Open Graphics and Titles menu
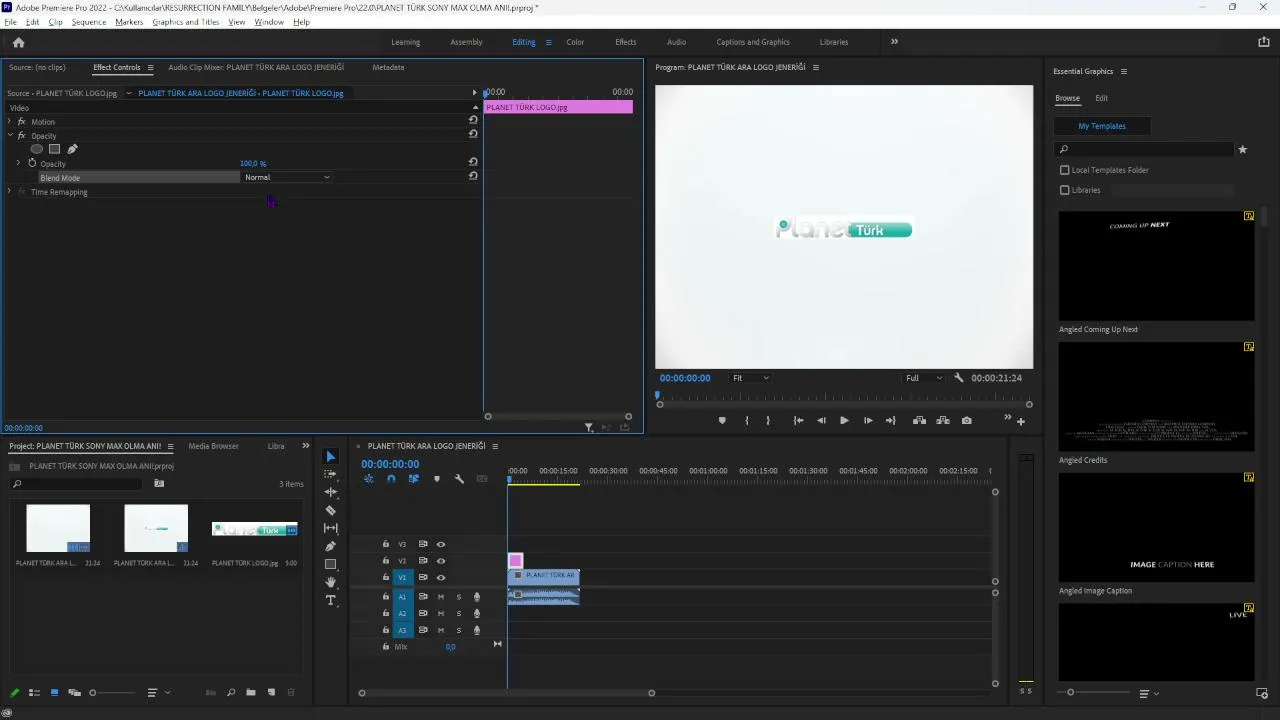The image size is (1280, 720). (x=186, y=22)
